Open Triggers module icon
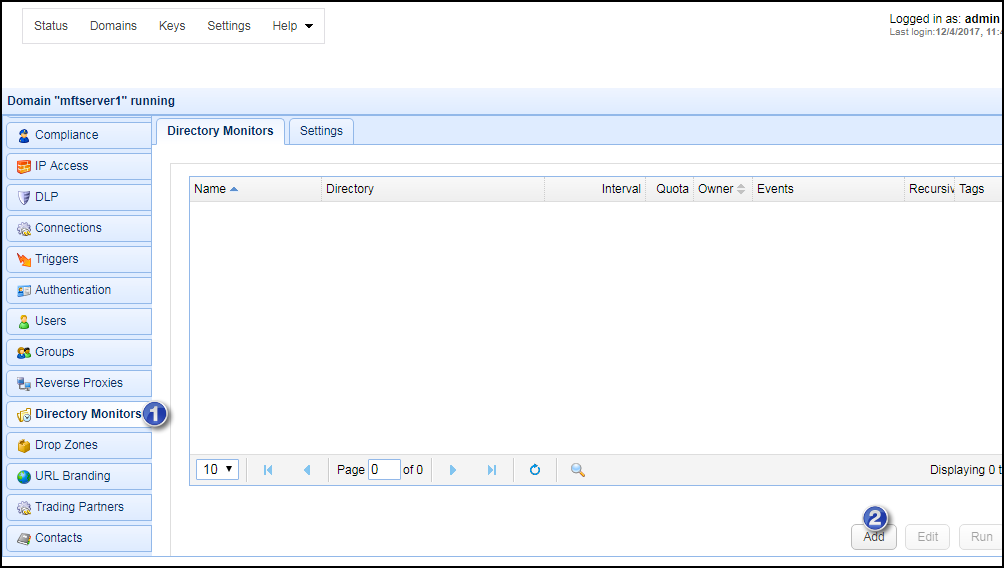 [24, 259]
